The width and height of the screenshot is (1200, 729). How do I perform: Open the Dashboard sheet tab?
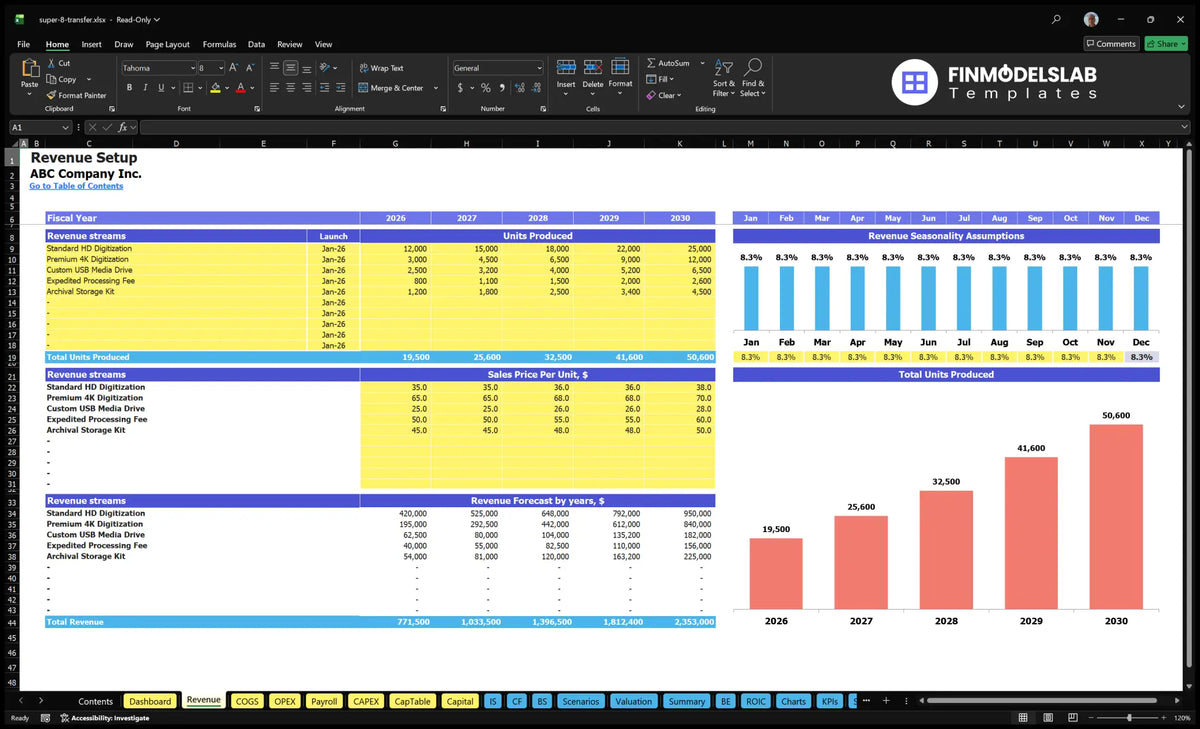point(151,701)
